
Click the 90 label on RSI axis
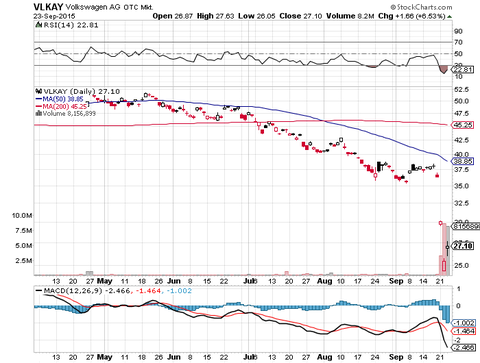pyautogui.click(x=458, y=31)
